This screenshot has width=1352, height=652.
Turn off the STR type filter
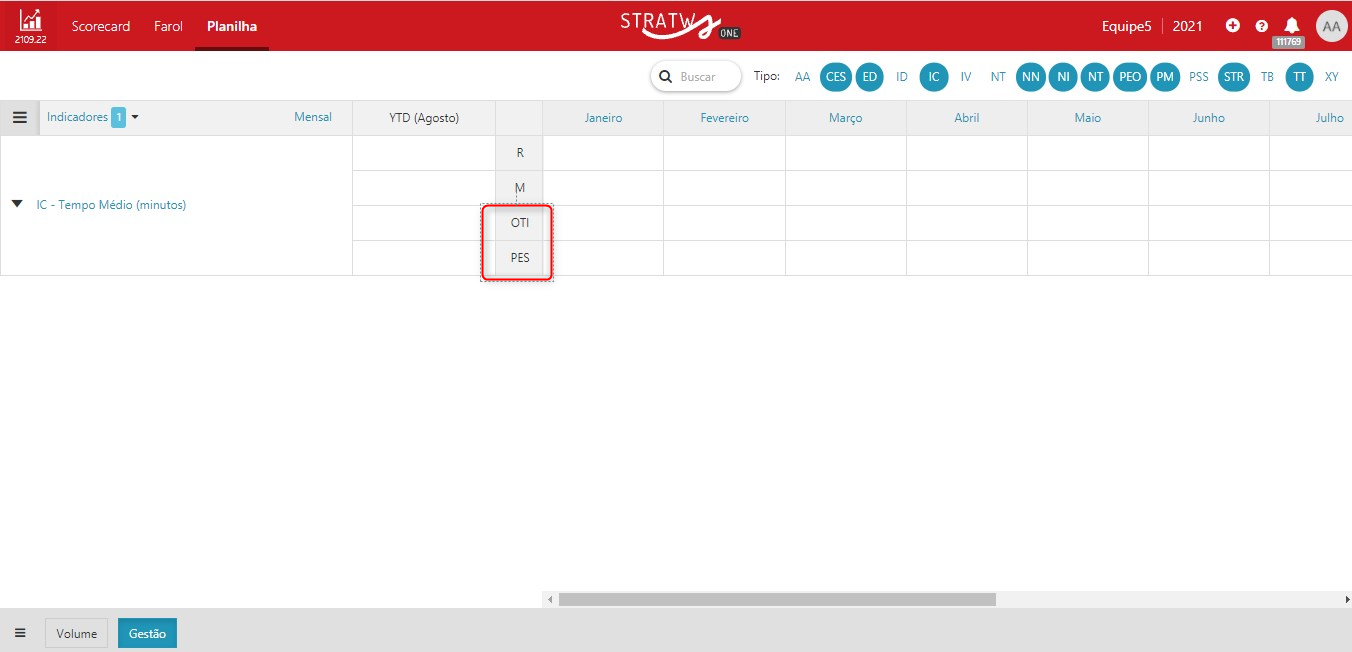pyautogui.click(x=1234, y=77)
